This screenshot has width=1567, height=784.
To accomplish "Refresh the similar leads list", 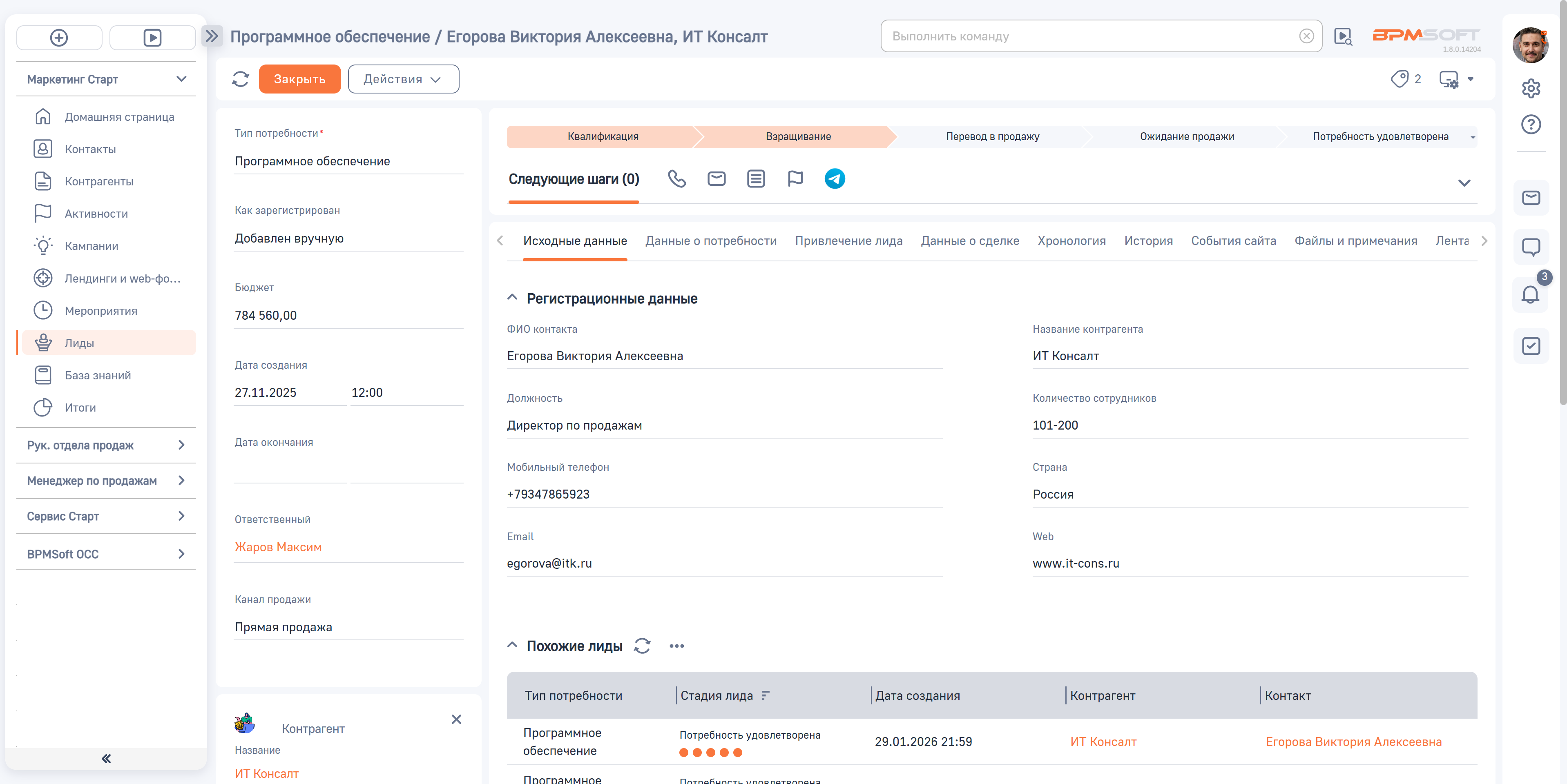I will coord(642,645).
